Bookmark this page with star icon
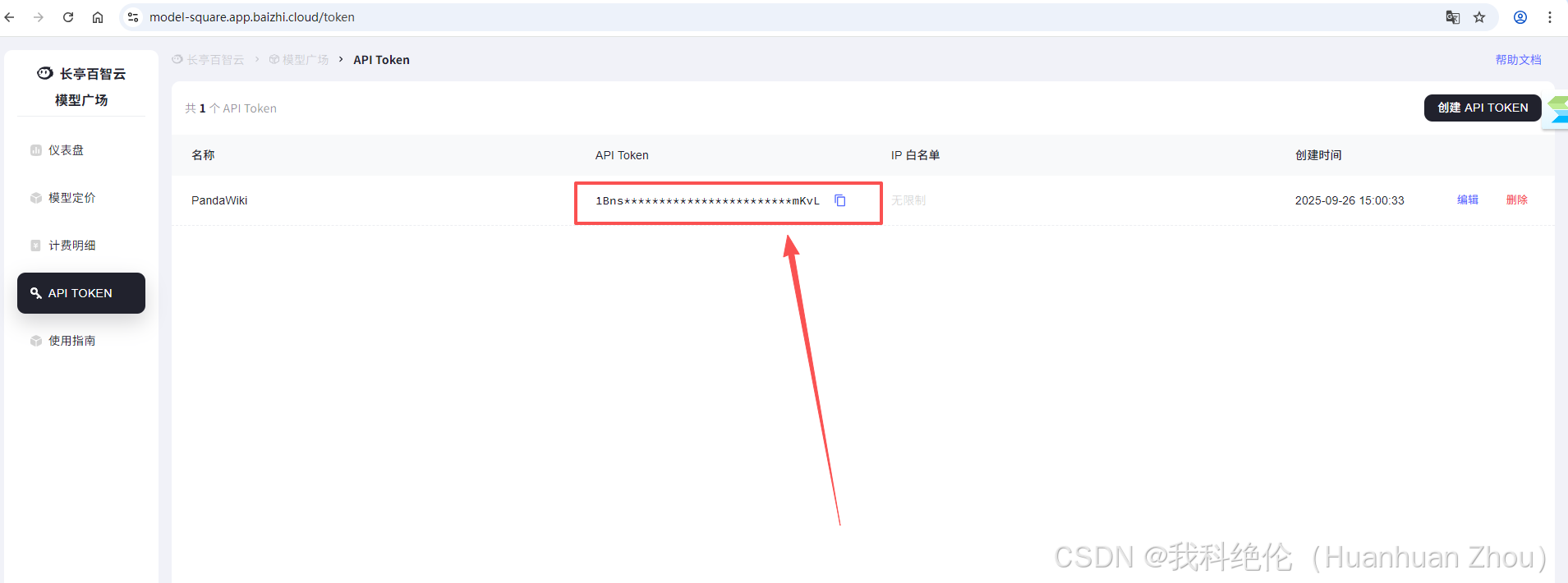Image resolution: width=1568 pixels, height=583 pixels. 1479,17
